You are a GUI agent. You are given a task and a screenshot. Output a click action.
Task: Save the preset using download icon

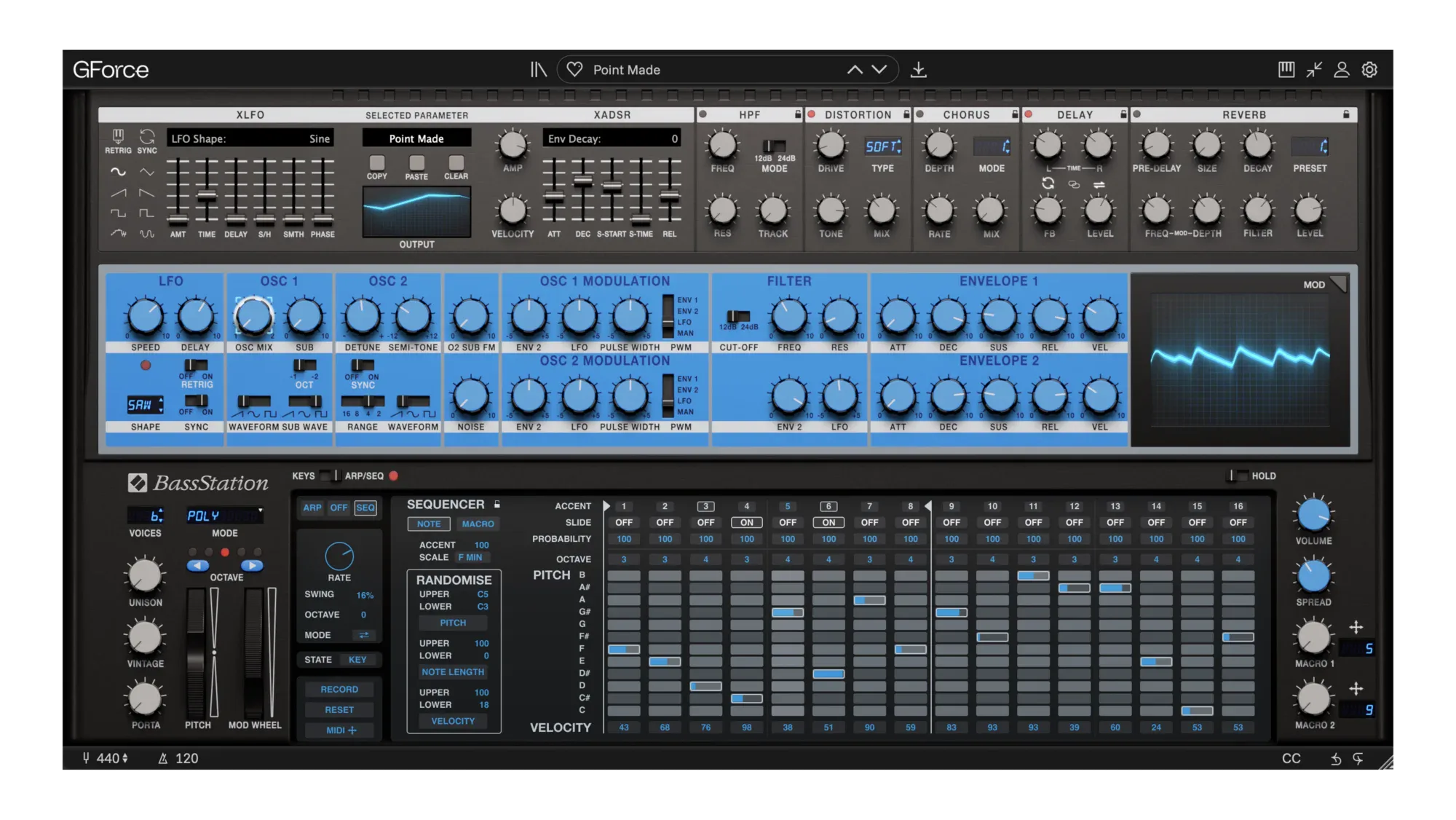[x=919, y=69]
